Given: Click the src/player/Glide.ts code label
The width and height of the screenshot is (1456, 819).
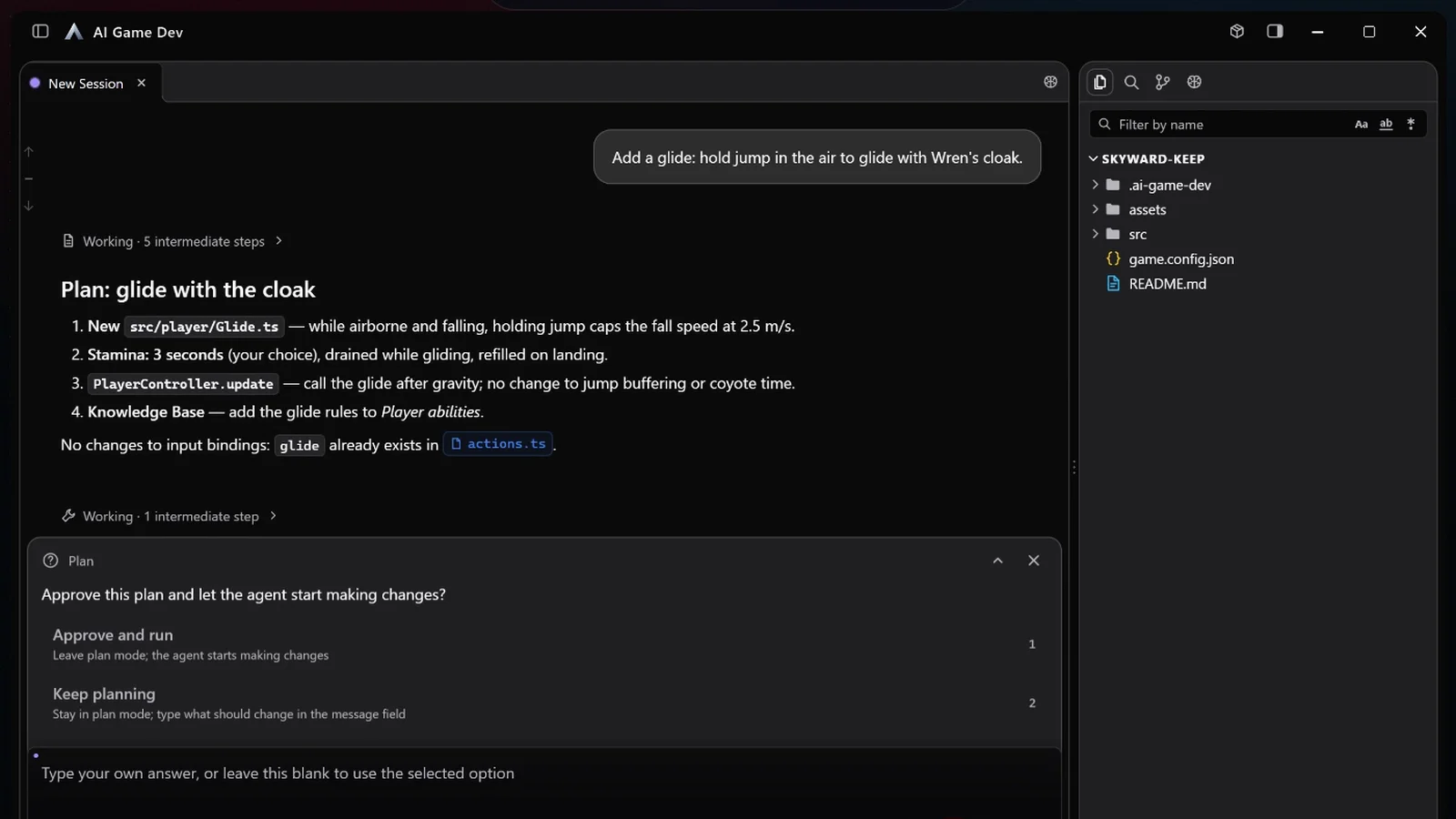Looking at the screenshot, I should pos(204,327).
